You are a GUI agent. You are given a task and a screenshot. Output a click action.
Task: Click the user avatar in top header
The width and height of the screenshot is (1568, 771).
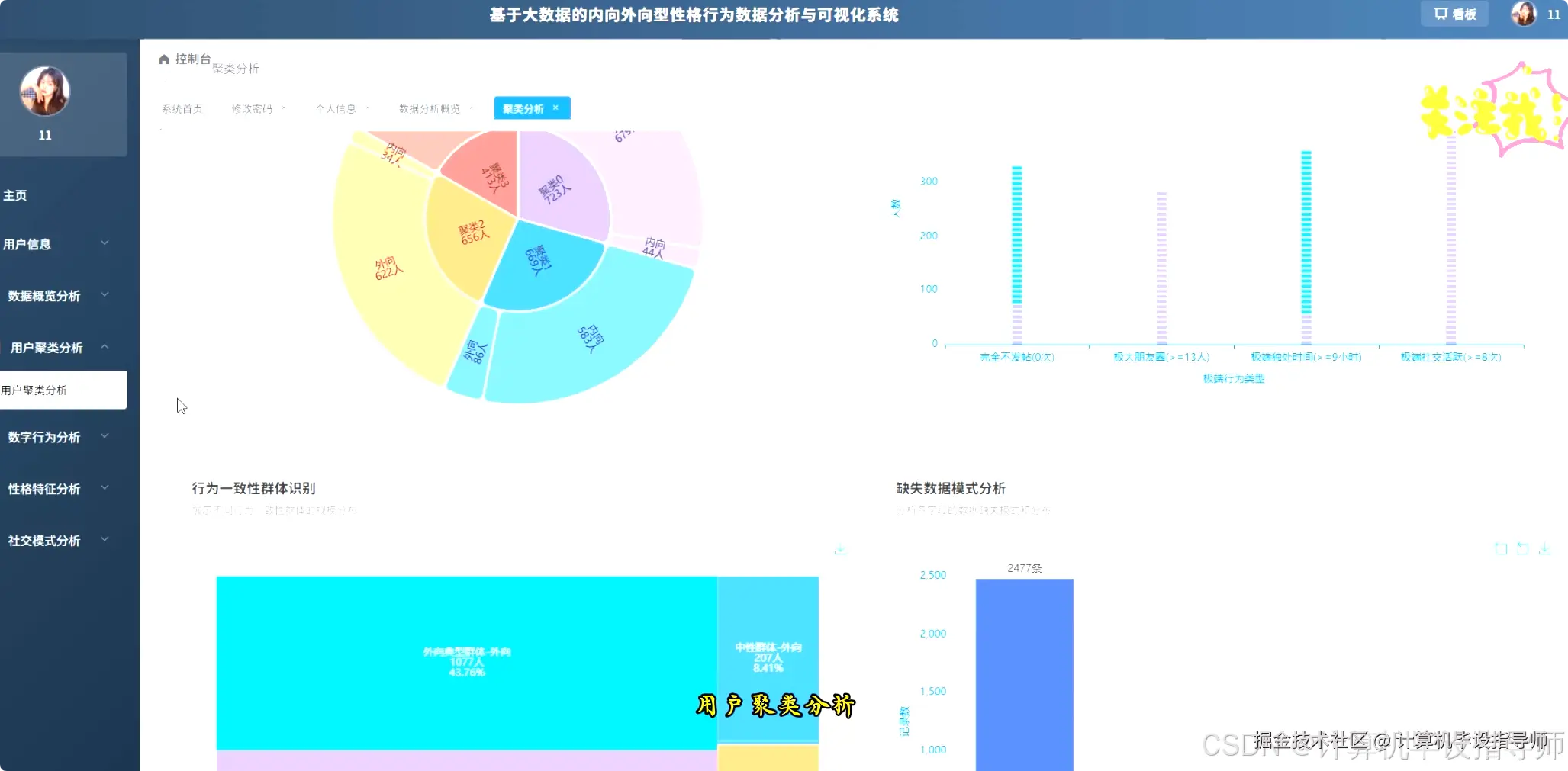tap(1524, 14)
